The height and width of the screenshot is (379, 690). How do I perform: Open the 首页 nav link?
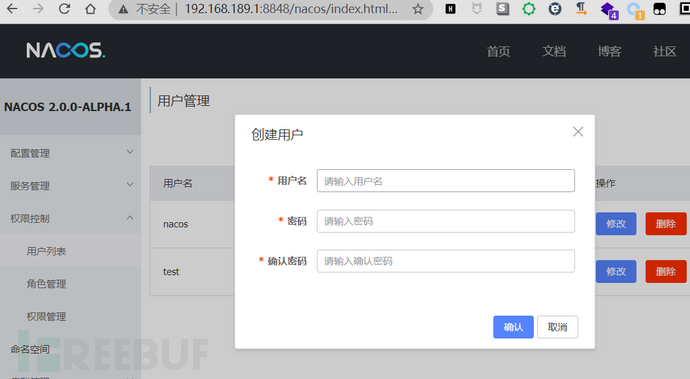coord(498,52)
